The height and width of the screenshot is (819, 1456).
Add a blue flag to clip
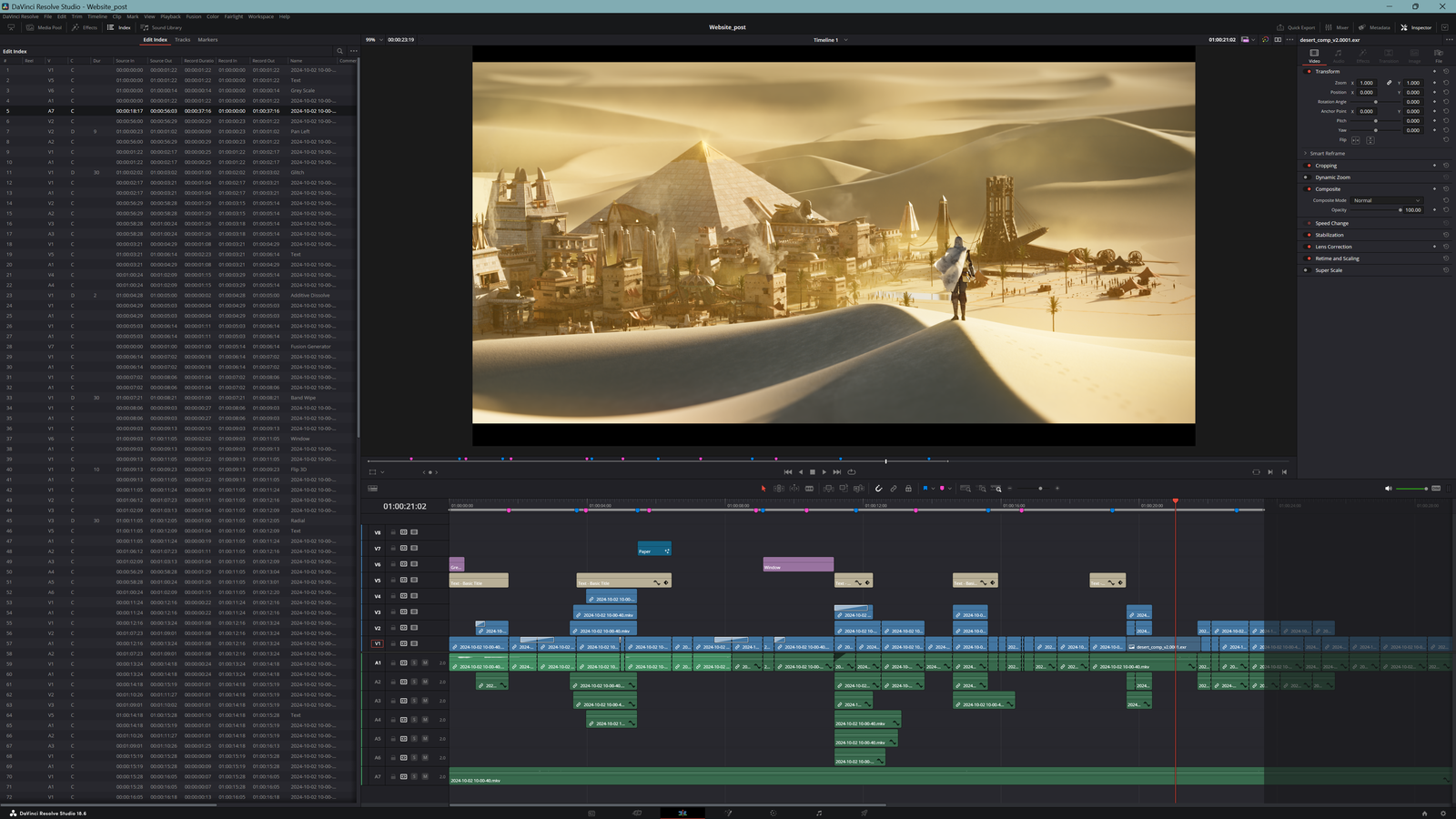pos(925,489)
